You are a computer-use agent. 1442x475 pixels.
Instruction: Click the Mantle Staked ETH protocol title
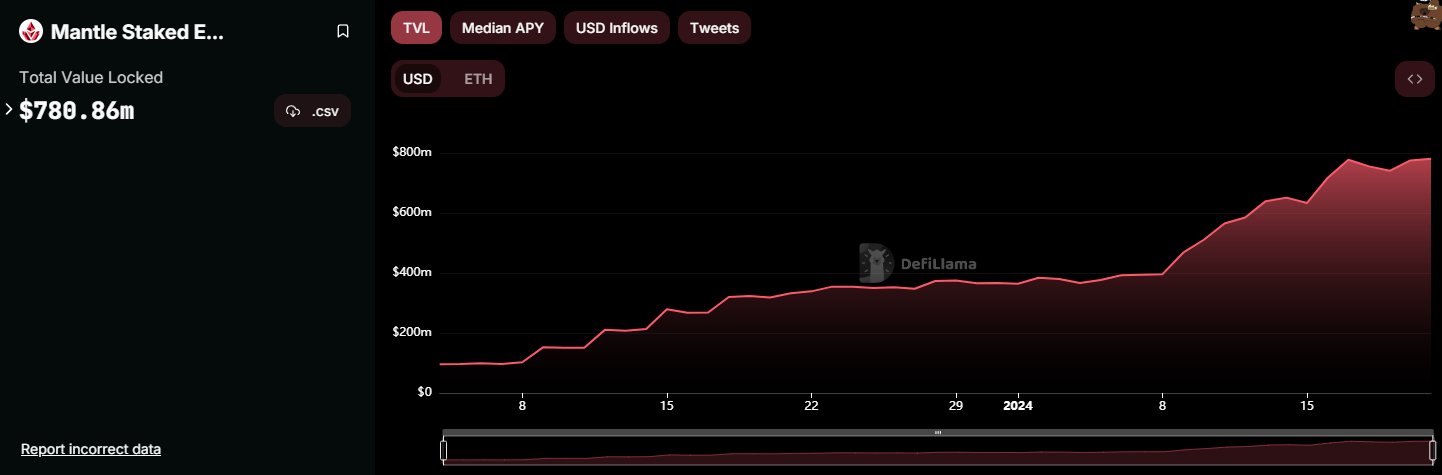click(x=137, y=31)
